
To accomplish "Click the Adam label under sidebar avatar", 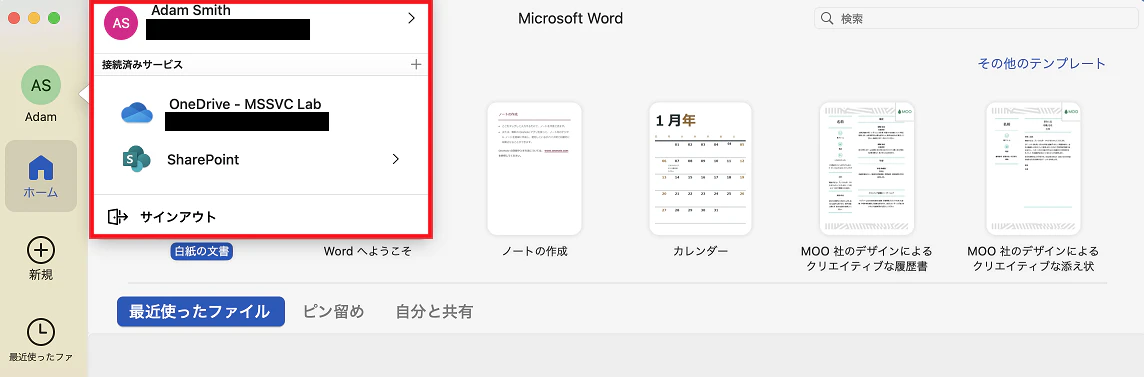I will (x=41, y=117).
